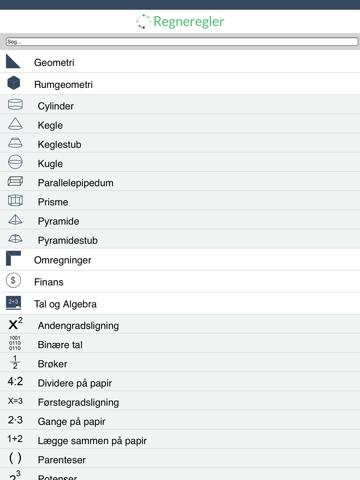Select the sphere icon next to Kugle

tap(15, 162)
